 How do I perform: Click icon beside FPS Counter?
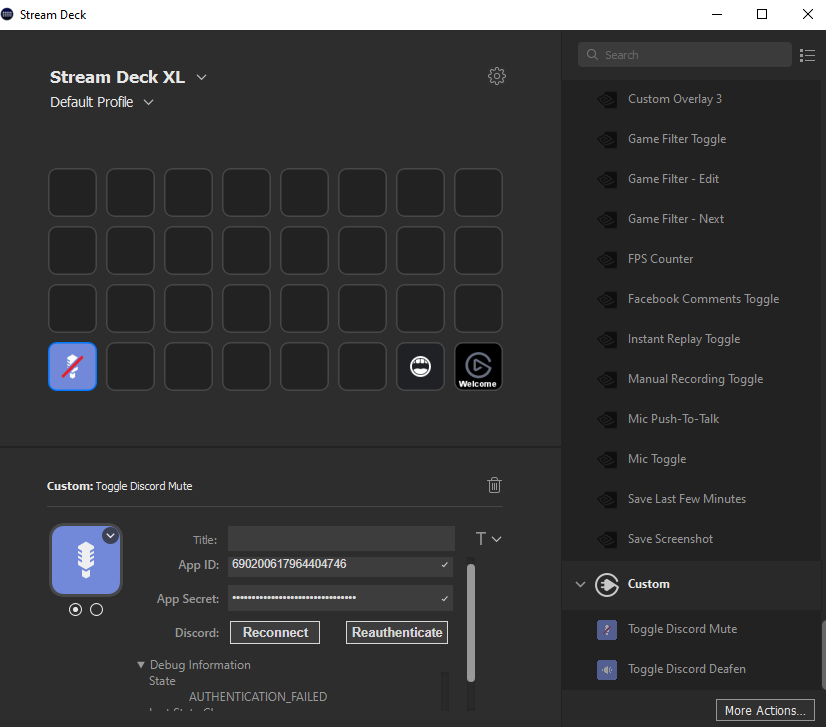pyautogui.click(x=607, y=260)
